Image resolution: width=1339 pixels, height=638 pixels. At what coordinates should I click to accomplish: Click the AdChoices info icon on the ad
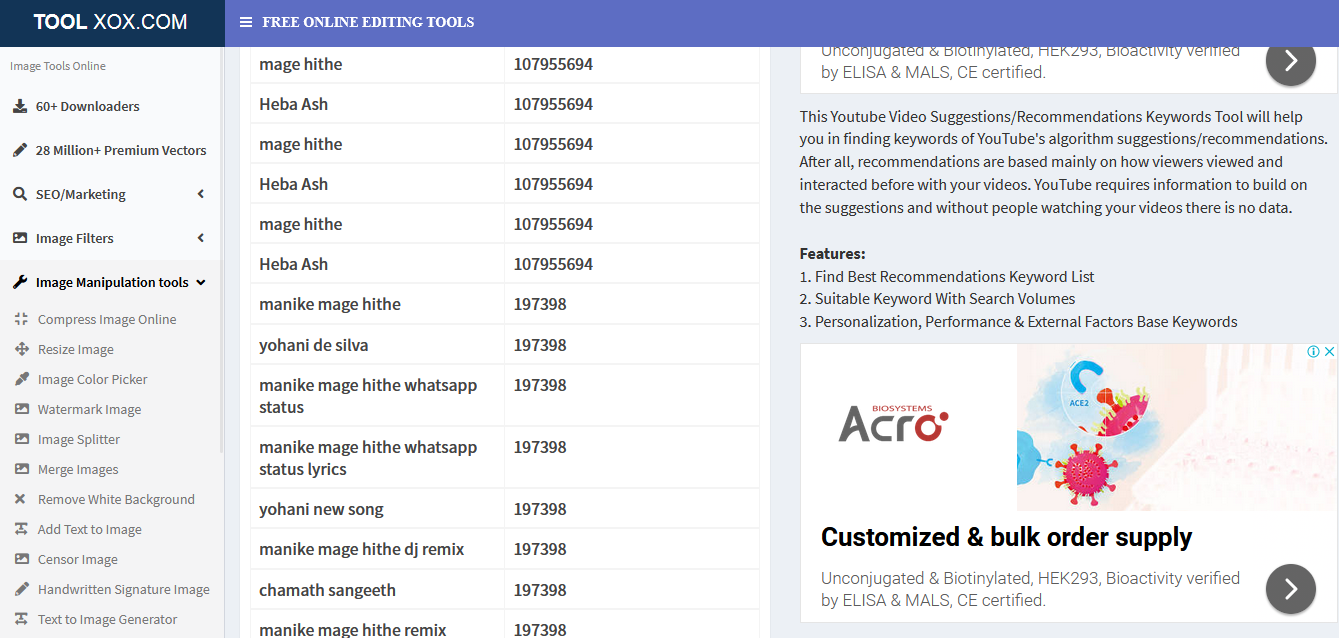pyautogui.click(x=1315, y=351)
